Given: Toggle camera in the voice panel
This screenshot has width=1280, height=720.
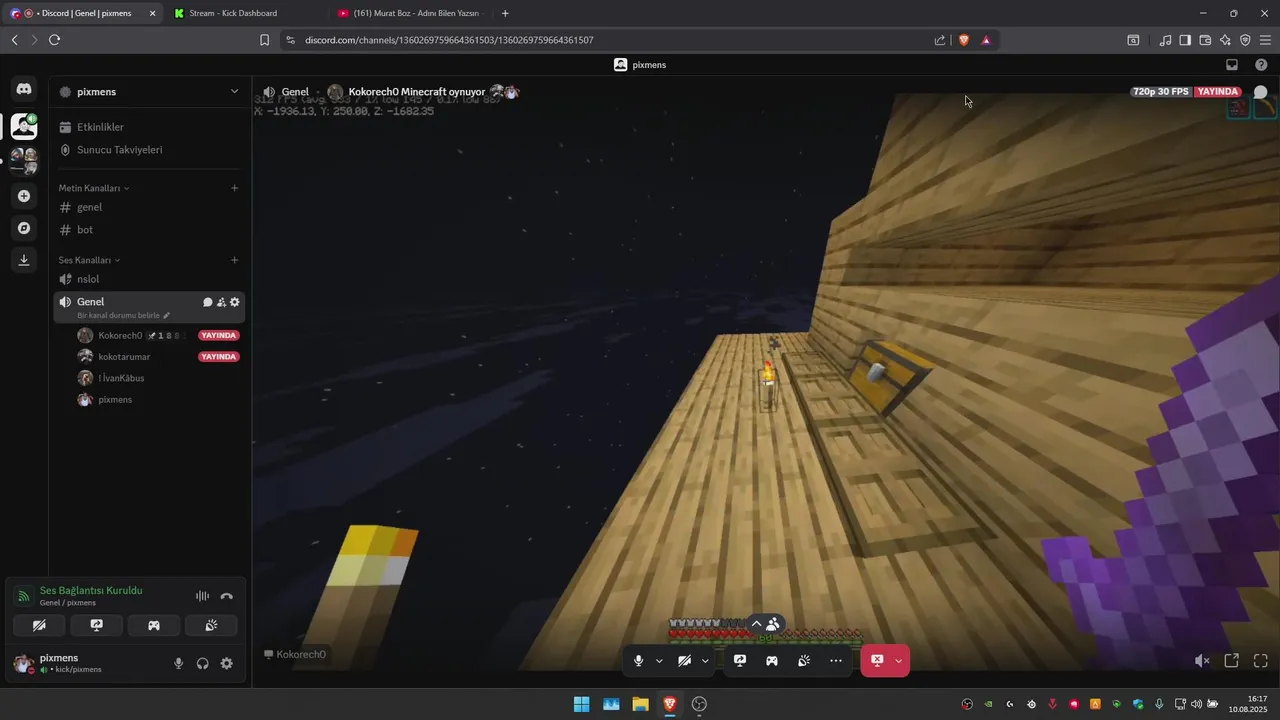Looking at the screenshot, I should [x=39, y=625].
